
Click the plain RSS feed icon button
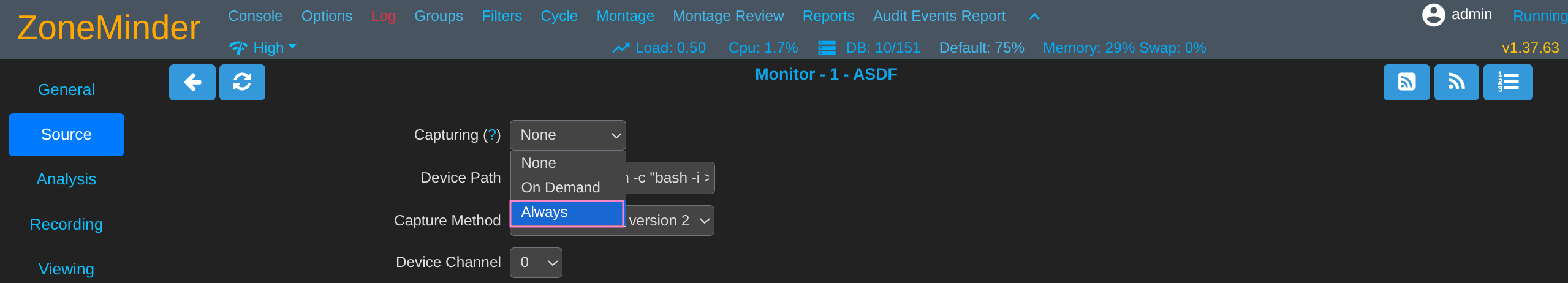click(x=1456, y=82)
